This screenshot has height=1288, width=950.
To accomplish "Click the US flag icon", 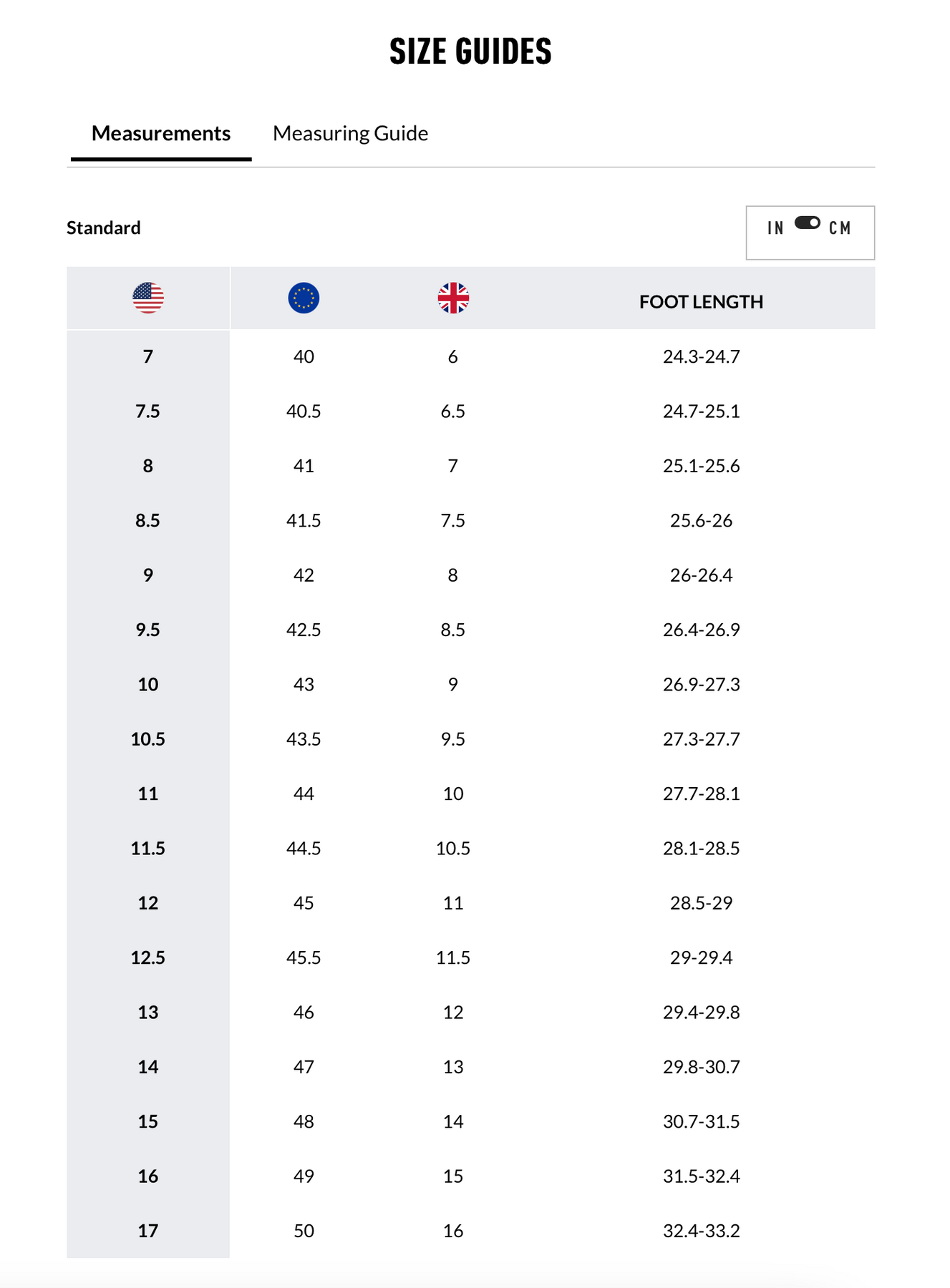I will pos(148,298).
